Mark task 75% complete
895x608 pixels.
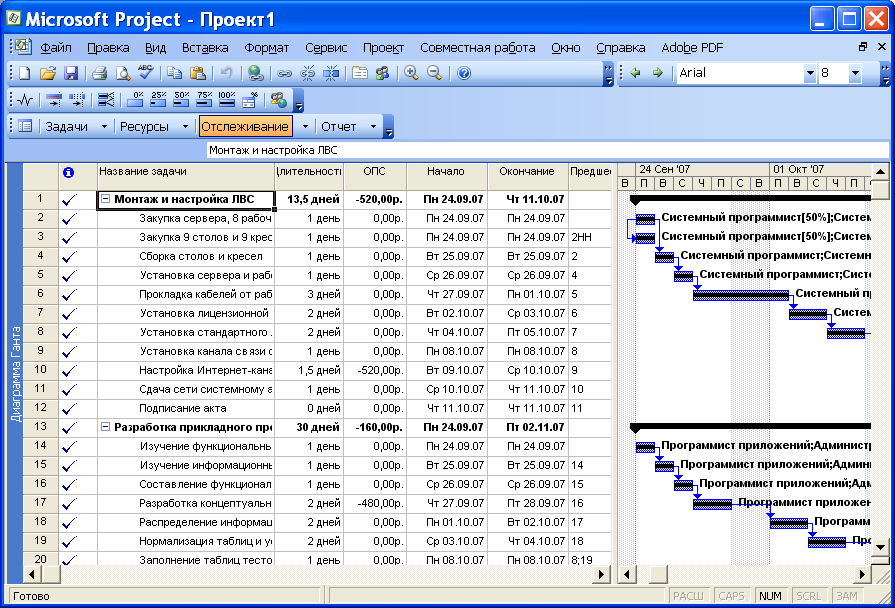pos(204,100)
